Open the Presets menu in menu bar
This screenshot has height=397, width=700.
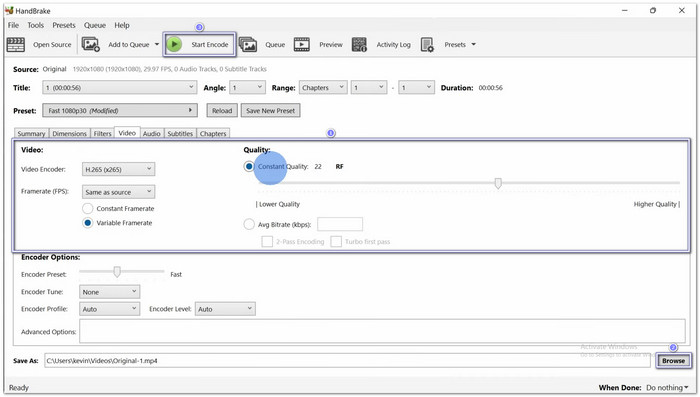tap(64, 25)
